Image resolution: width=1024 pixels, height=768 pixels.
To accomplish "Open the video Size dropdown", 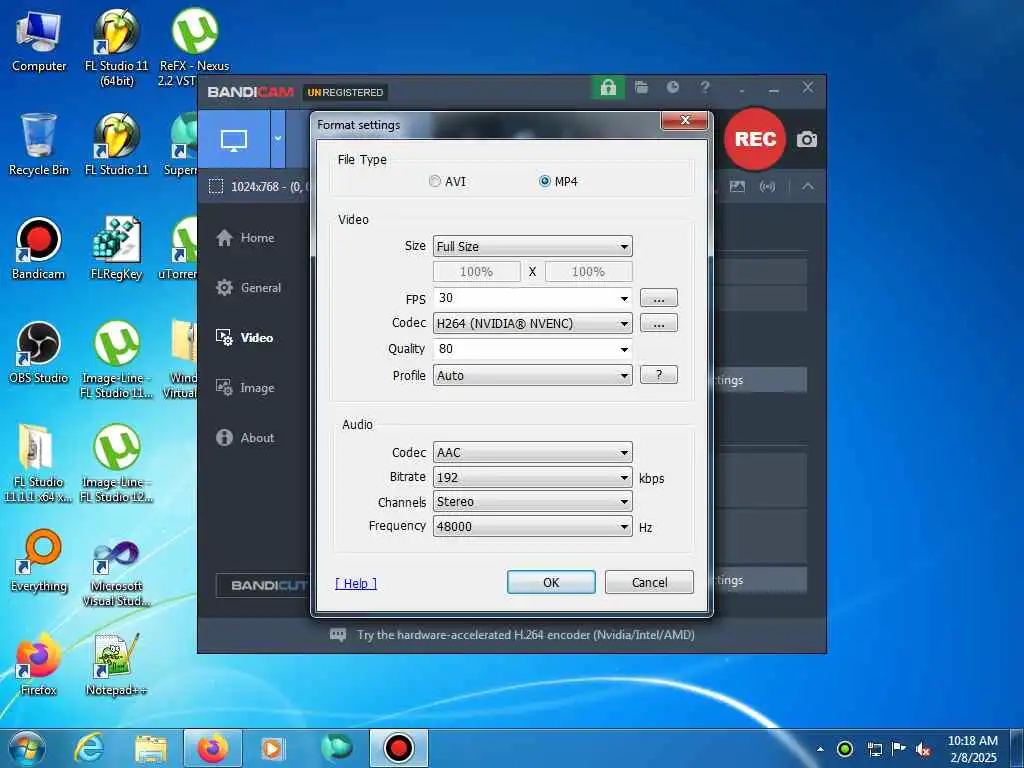I will tap(532, 246).
